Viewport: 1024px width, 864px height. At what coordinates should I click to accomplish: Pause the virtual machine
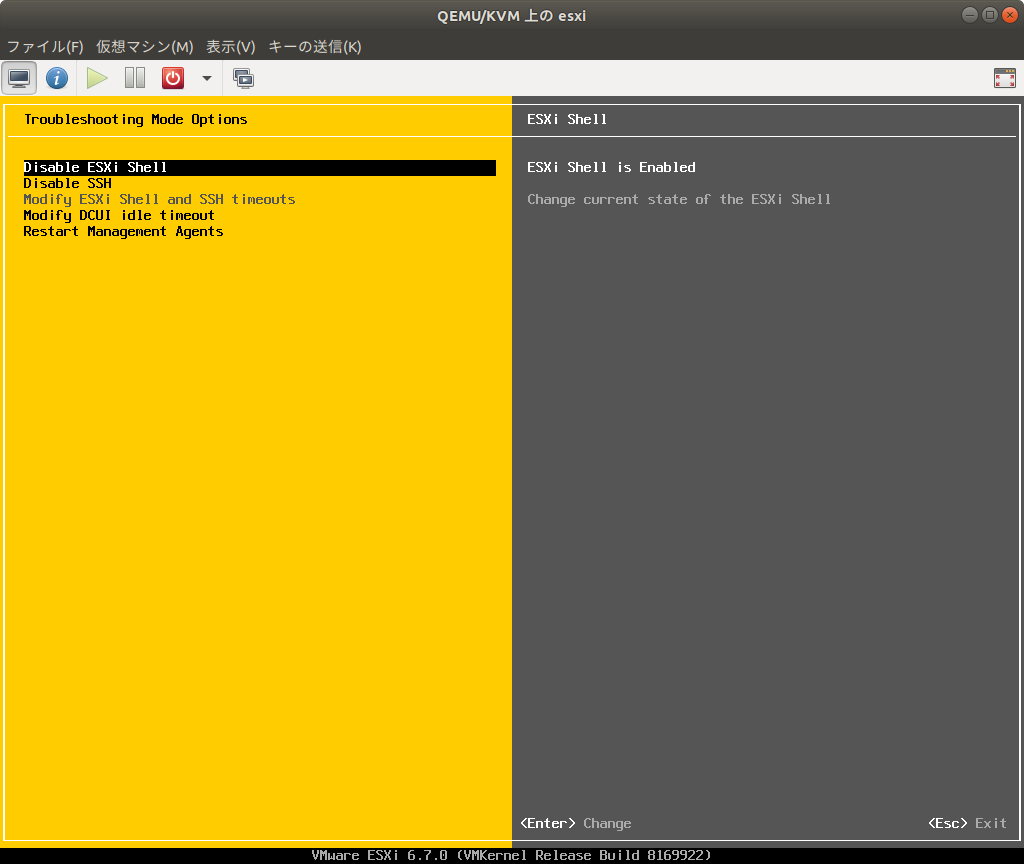pyautogui.click(x=135, y=78)
